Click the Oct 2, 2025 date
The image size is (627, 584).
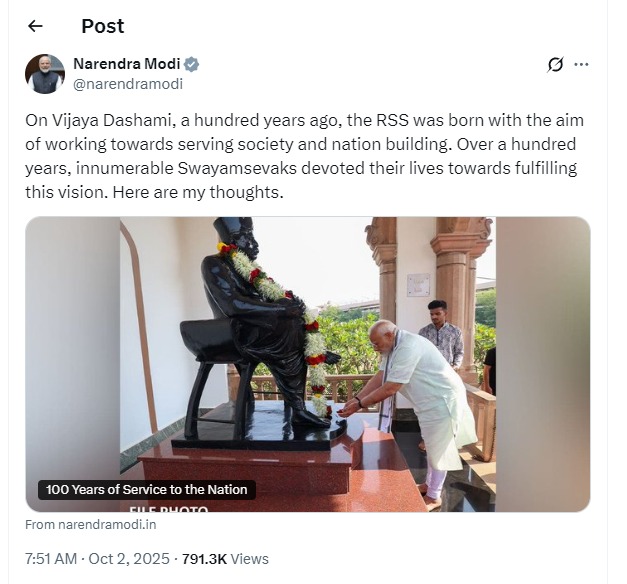(129, 559)
